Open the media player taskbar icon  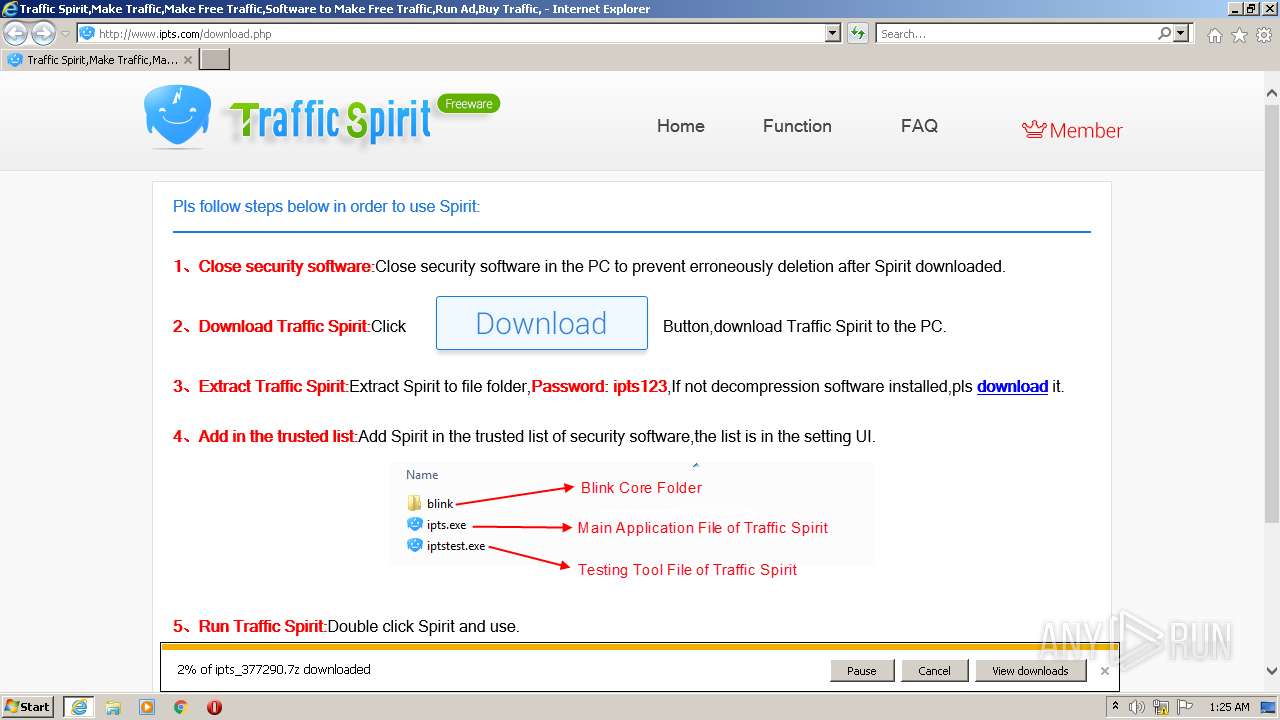[x=147, y=707]
